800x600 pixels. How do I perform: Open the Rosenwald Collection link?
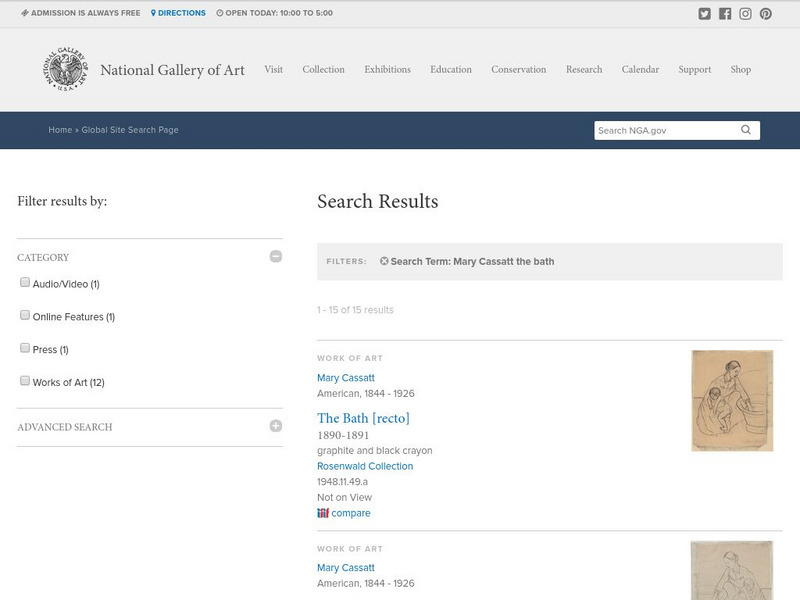pyautogui.click(x=365, y=466)
